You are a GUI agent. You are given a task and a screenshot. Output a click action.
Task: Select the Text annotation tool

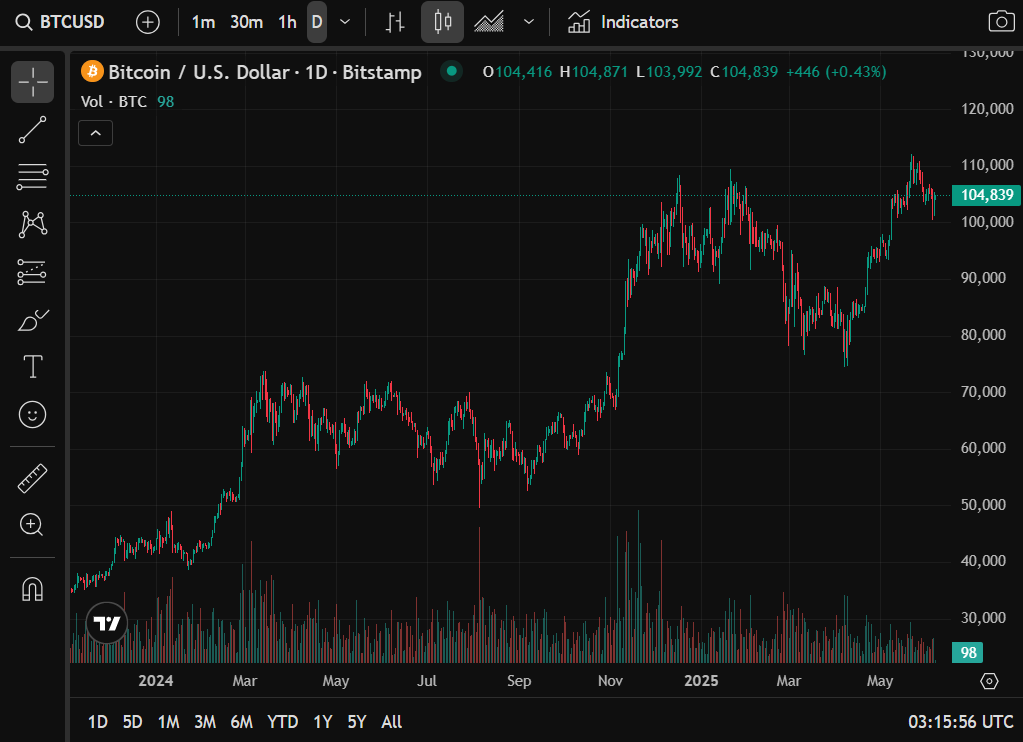33,367
